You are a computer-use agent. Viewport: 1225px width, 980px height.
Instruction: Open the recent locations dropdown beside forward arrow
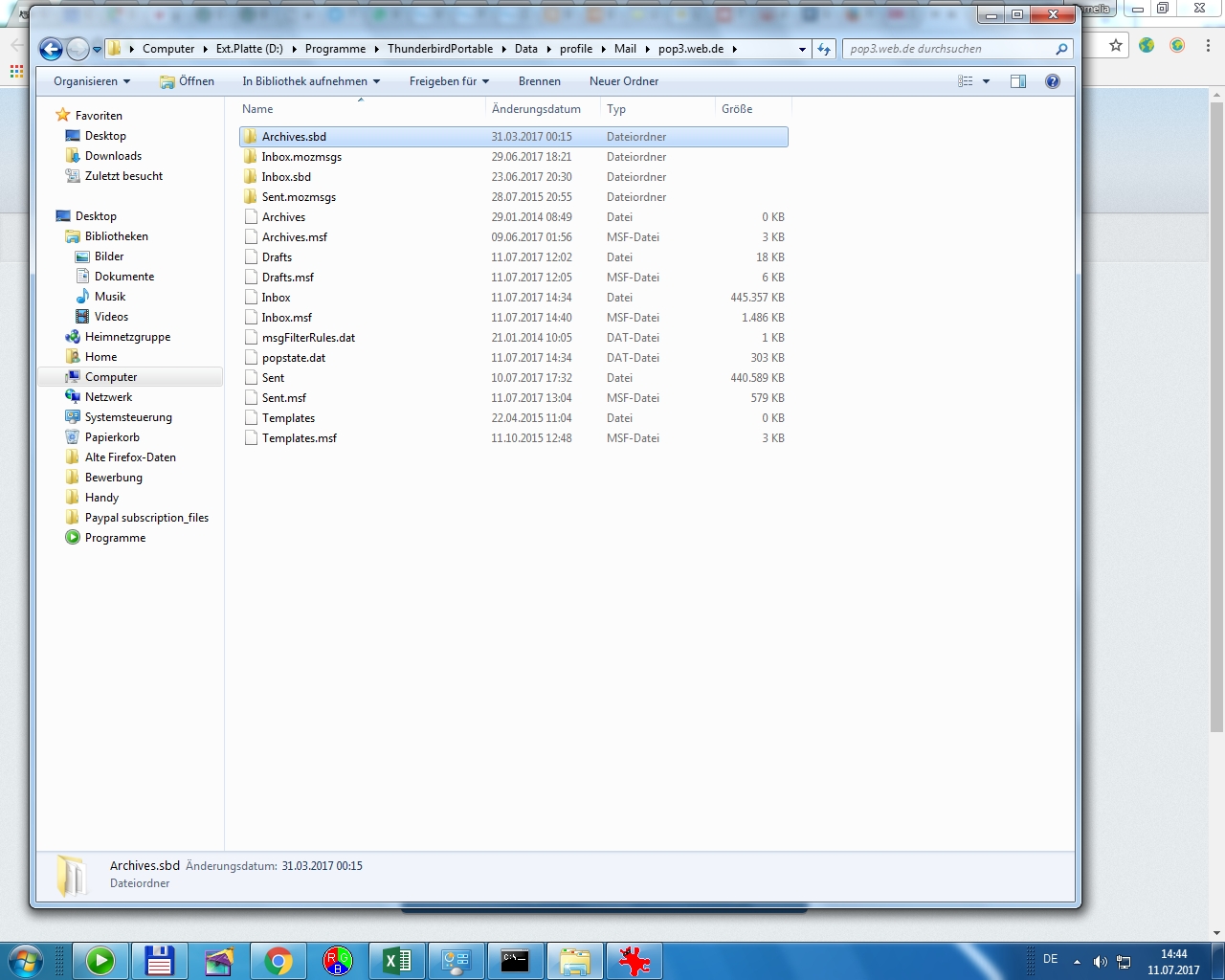[97, 50]
